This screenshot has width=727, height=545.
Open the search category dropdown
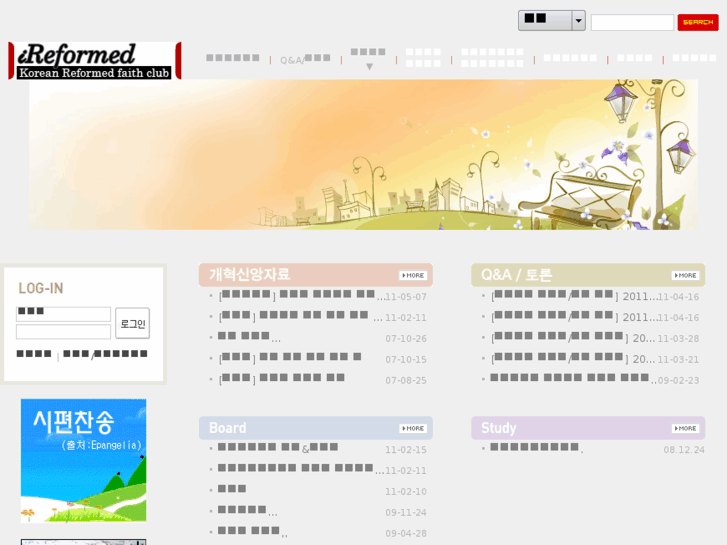click(x=552, y=20)
